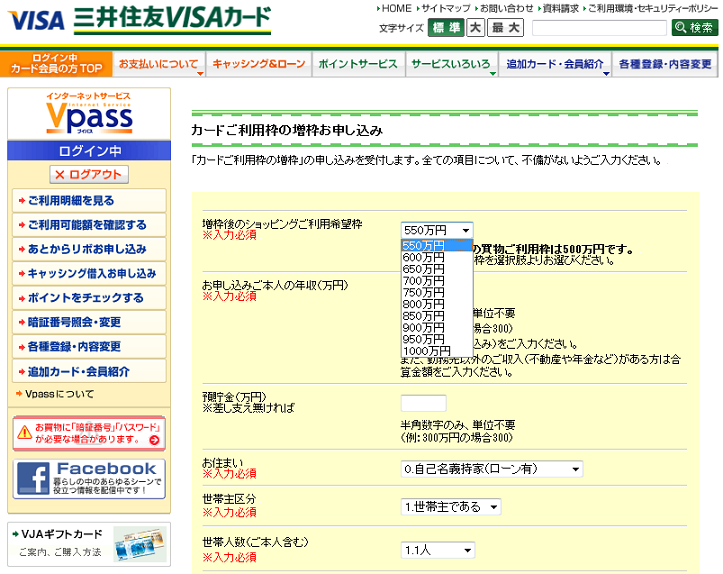Screen dimensions: 723x574
Task: Go to カード会員の方TOP tab
Action: (x=56, y=64)
